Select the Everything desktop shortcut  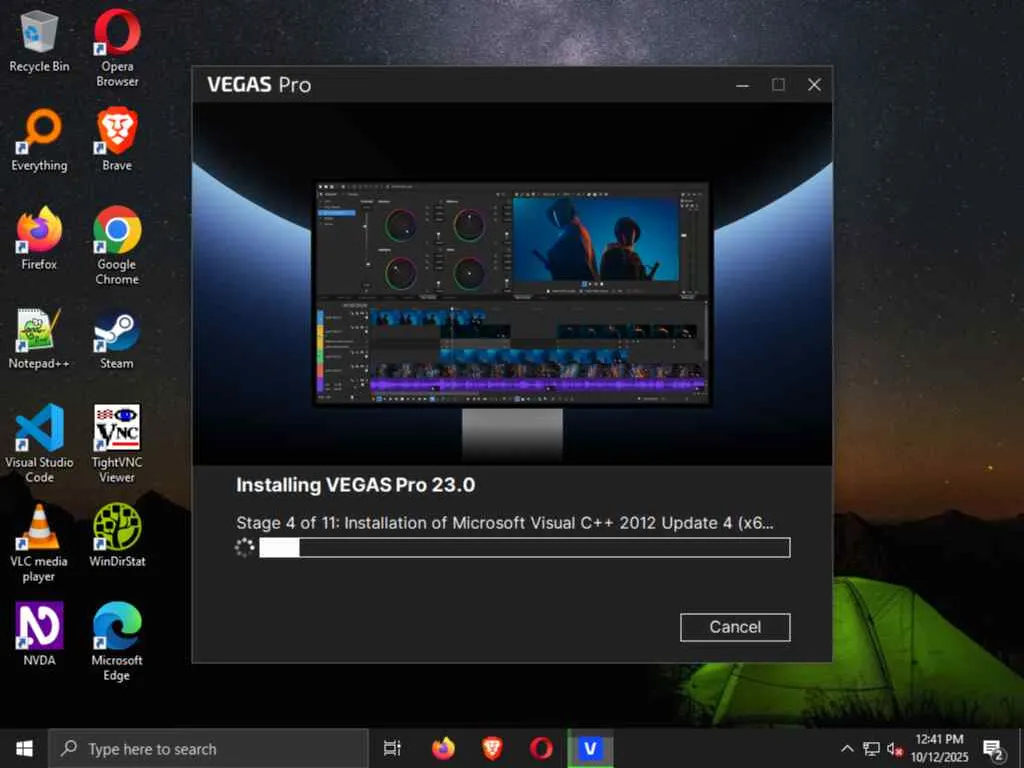tap(39, 140)
